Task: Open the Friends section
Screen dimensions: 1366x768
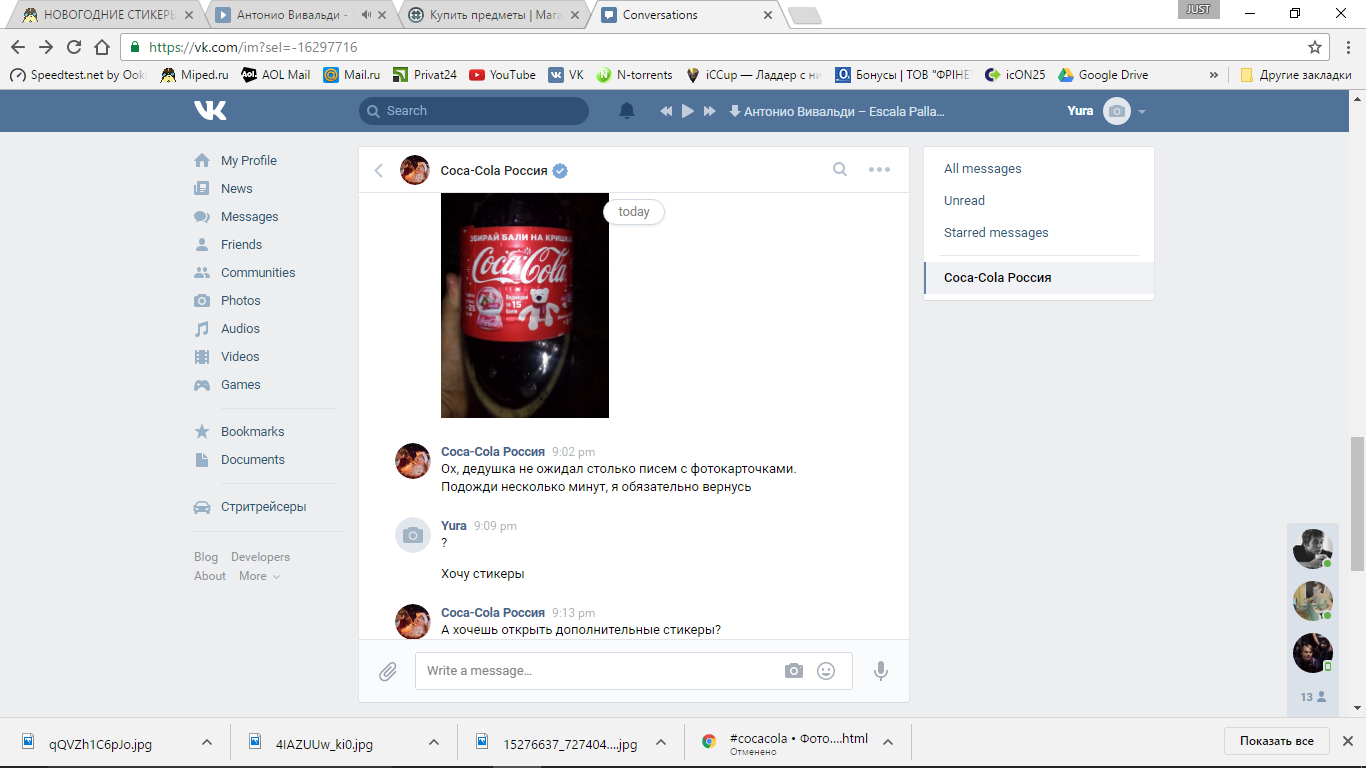Action: [x=242, y=245]
